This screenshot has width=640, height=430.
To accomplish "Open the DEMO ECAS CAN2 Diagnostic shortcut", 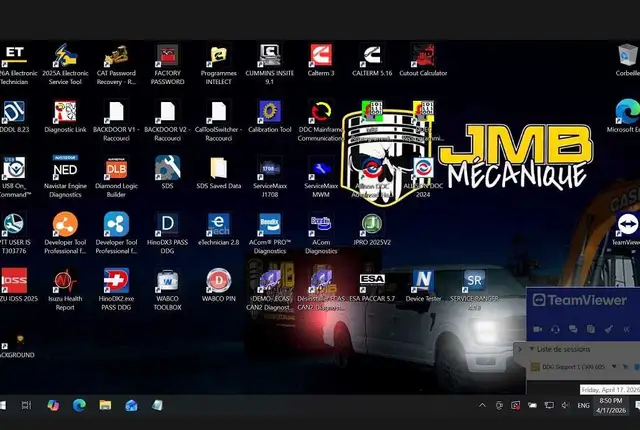I will pos(270,289).
